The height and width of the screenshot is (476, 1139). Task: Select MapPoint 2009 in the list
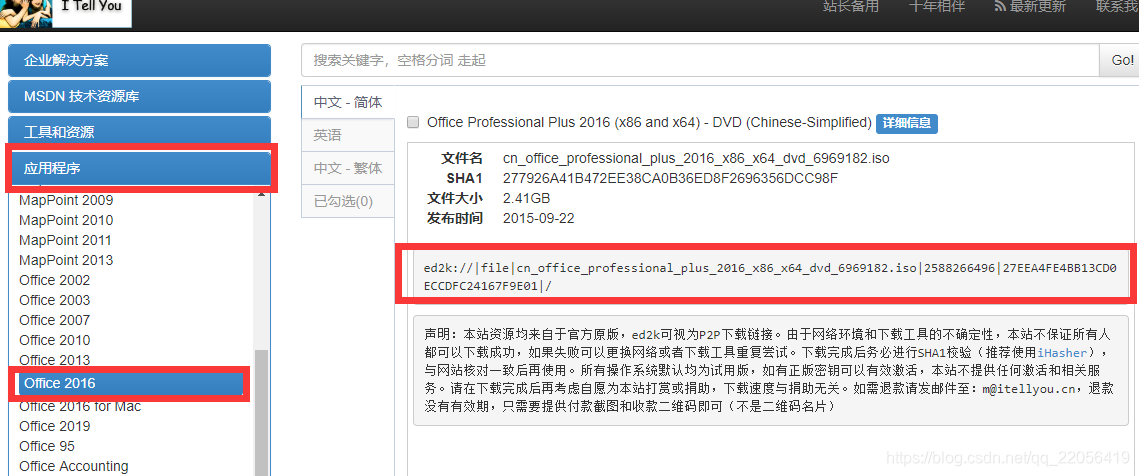coord(66,200)
